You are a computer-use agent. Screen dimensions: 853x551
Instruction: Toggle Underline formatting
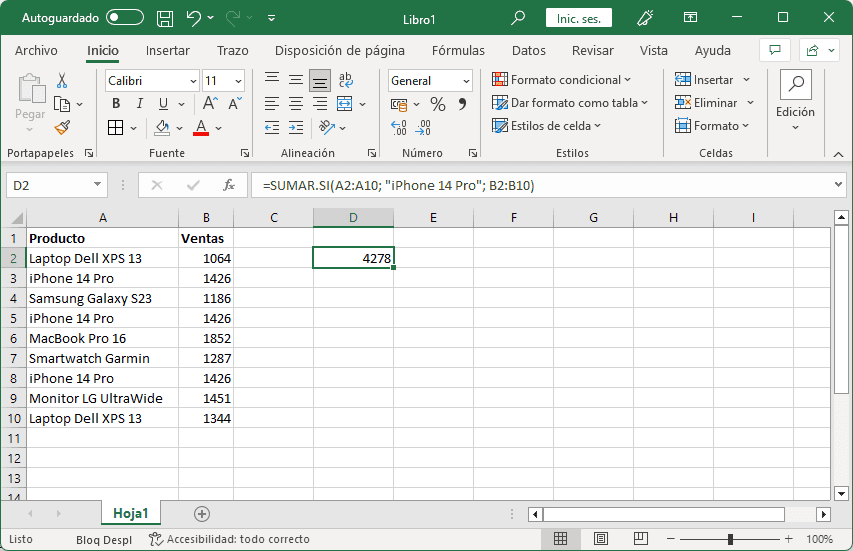163,103
